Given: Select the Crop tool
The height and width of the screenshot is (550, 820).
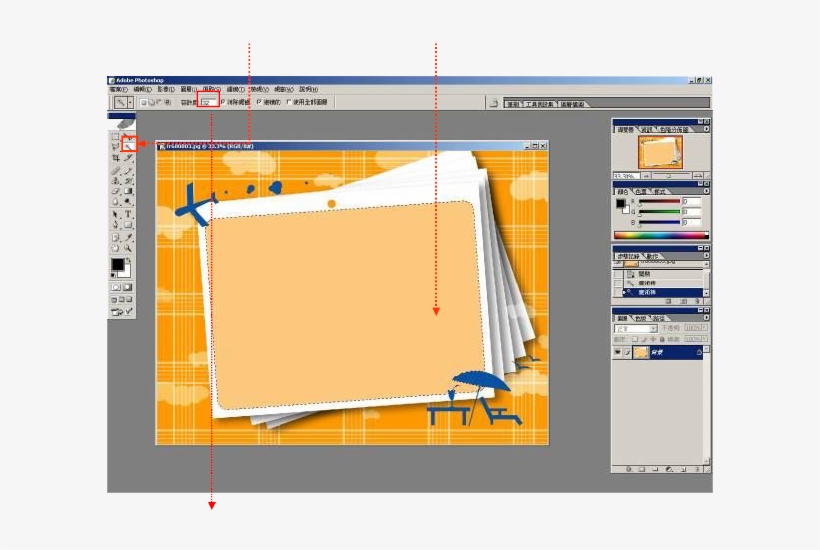Looking at the screenshot, I should 116,158.
